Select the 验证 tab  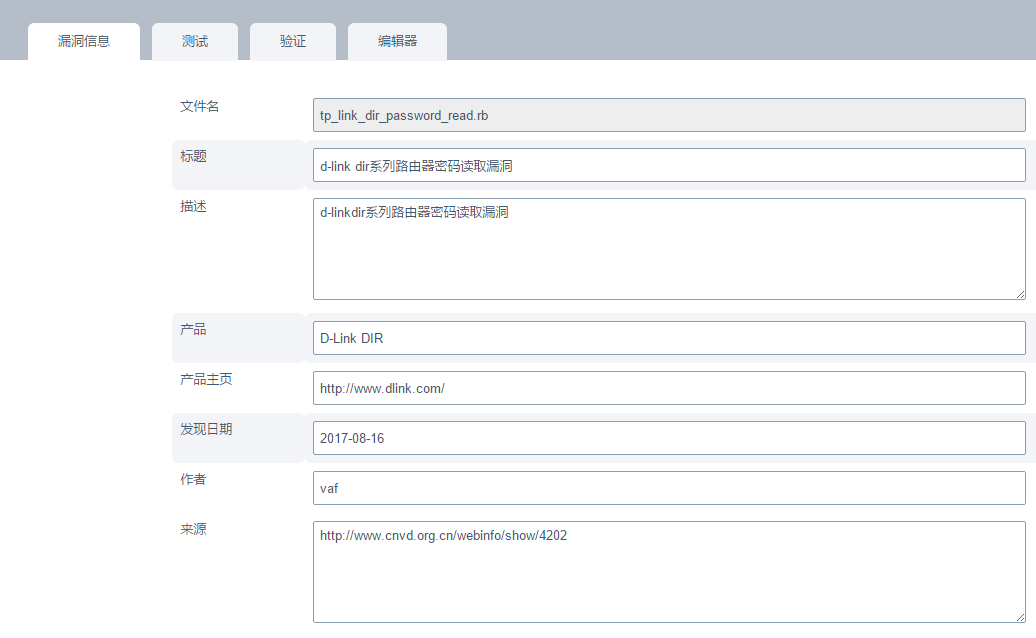[x=293, y=42]
